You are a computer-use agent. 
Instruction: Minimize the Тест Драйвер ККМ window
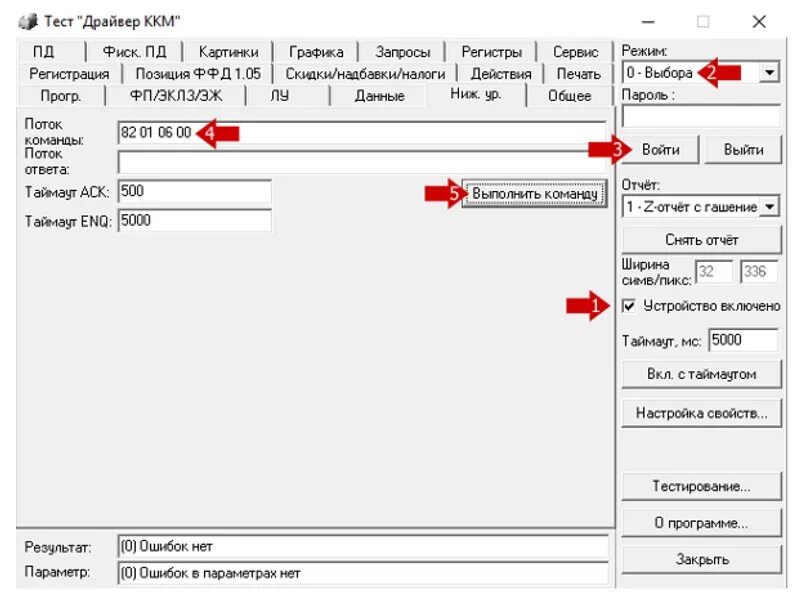[x=648, y=22]
